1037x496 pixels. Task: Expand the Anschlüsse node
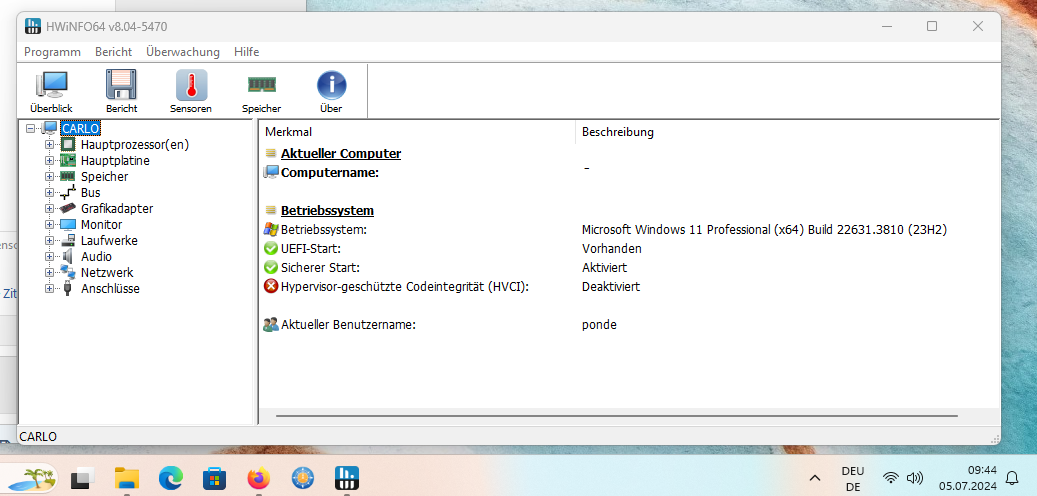pos(49,288)
